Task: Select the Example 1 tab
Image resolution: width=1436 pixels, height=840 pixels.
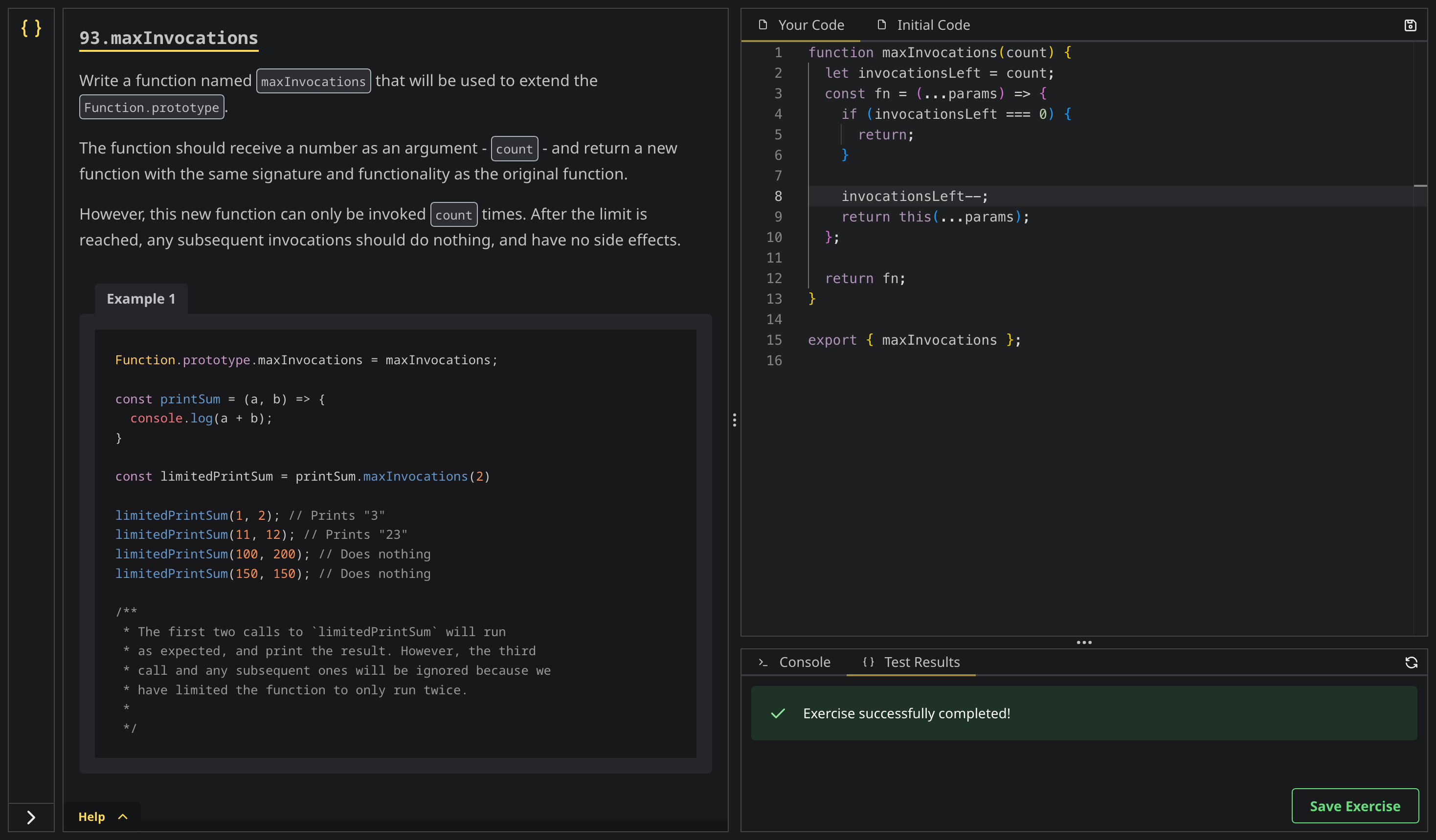Action: pyautogui.click(x=141, y=299)
